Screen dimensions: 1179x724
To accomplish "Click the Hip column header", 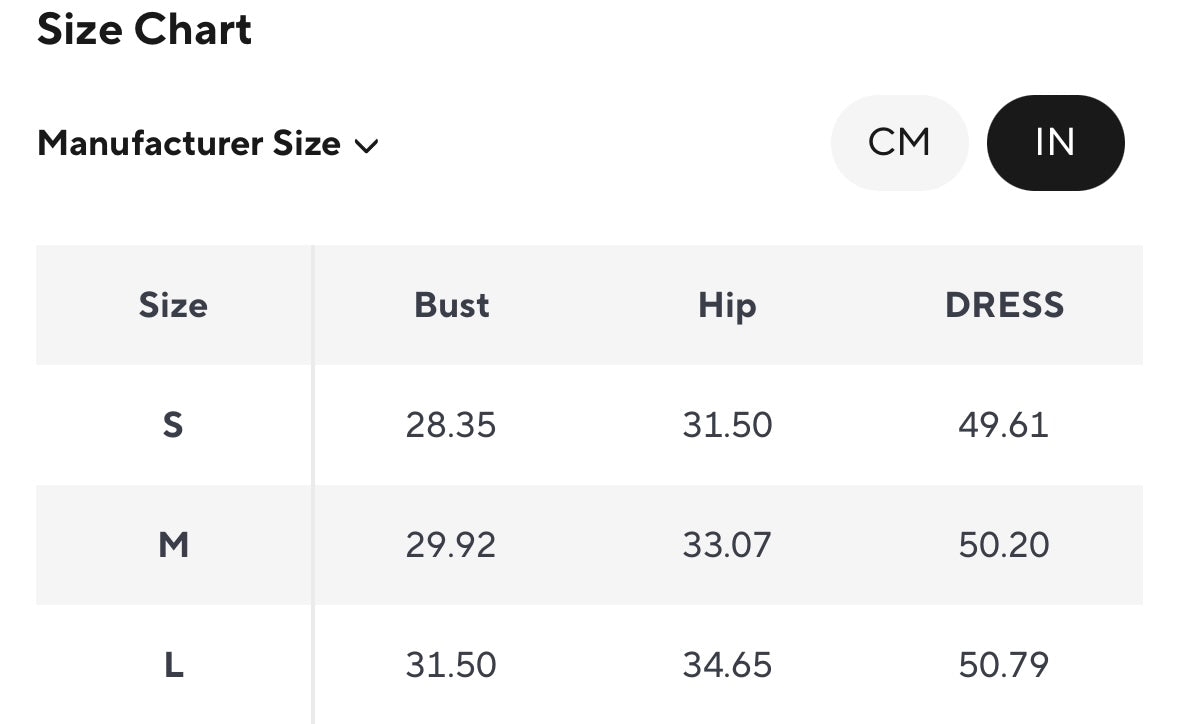I will pos(727,305).
